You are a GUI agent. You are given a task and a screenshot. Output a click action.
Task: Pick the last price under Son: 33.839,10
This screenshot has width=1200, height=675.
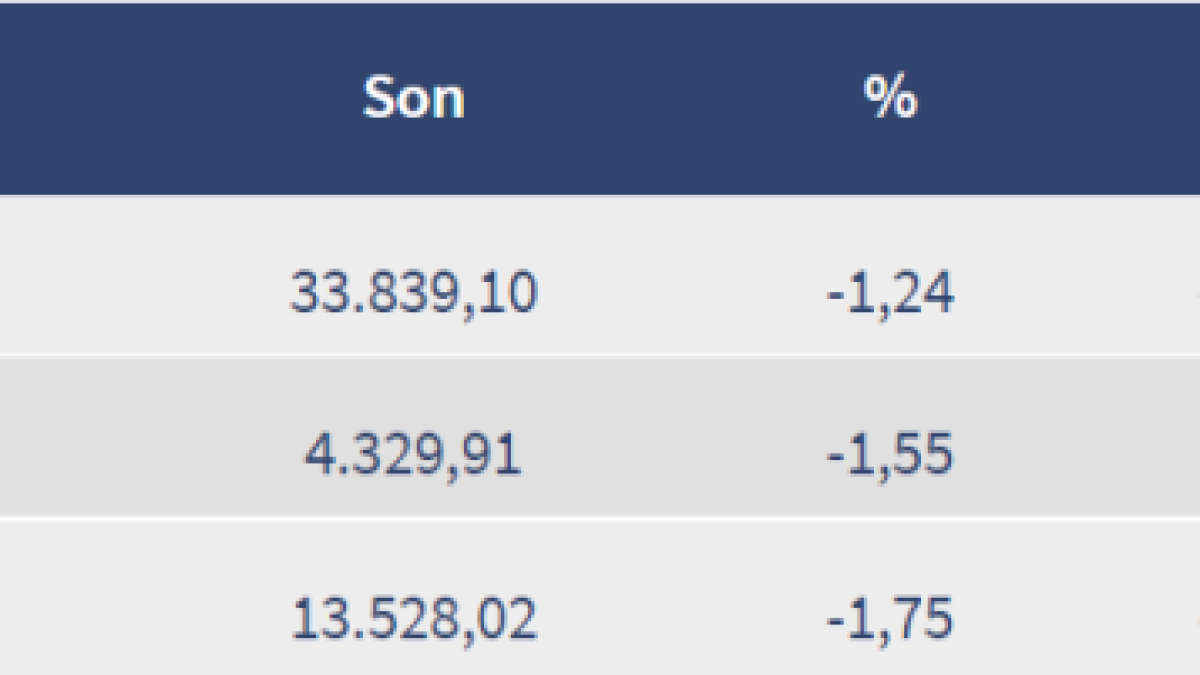click(413, 293)
